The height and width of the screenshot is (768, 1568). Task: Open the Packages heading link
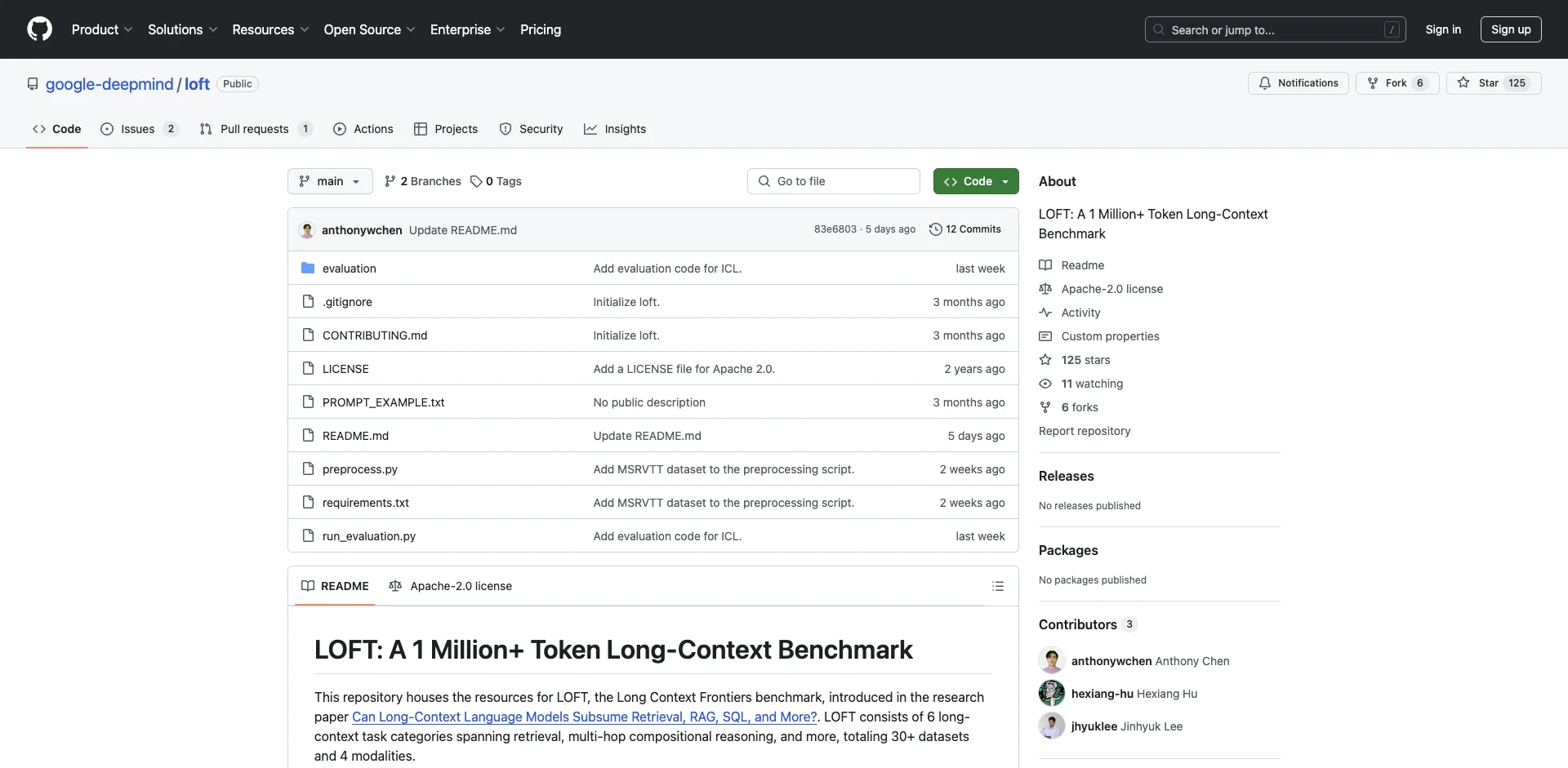pos(1068,550)
